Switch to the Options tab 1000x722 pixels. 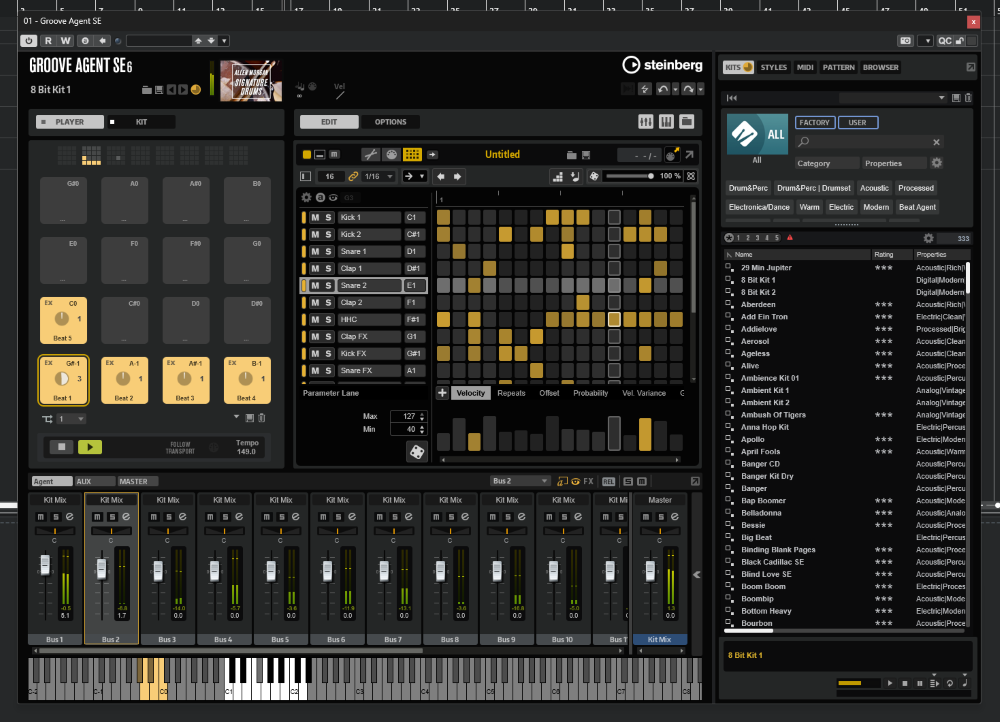pos(390,122)
